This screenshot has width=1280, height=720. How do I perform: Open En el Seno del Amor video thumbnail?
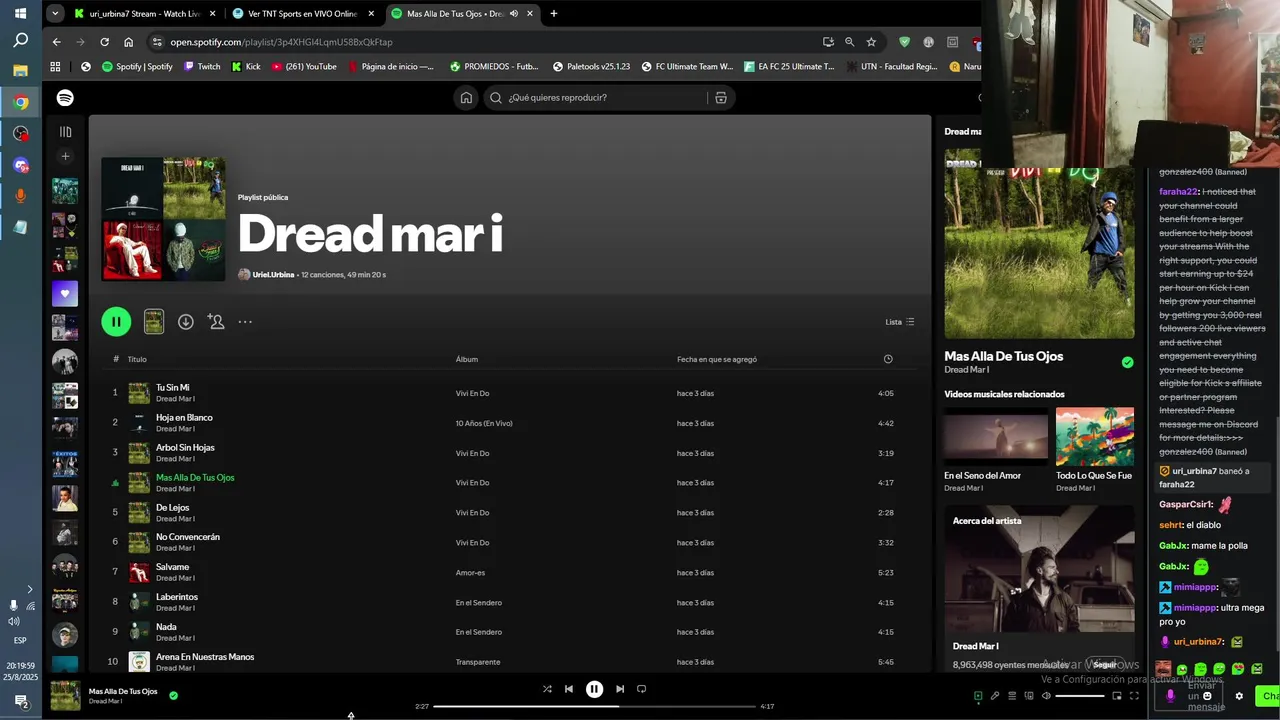click(x=996, y=436)
